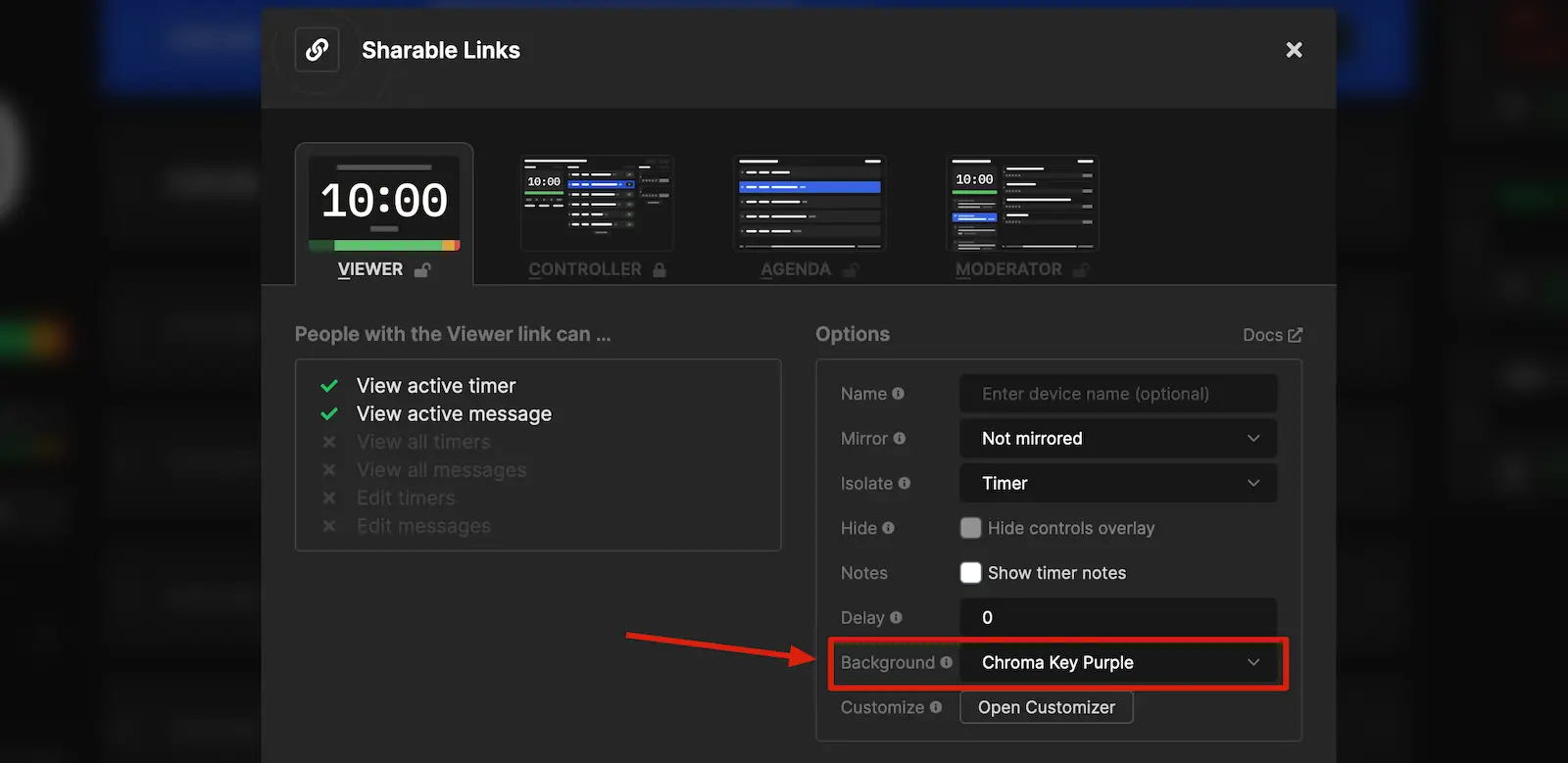Viewport: 1568px width, 763px height.
Task: Click the Open Customizer button
Action: click(x=1047, y=707)
